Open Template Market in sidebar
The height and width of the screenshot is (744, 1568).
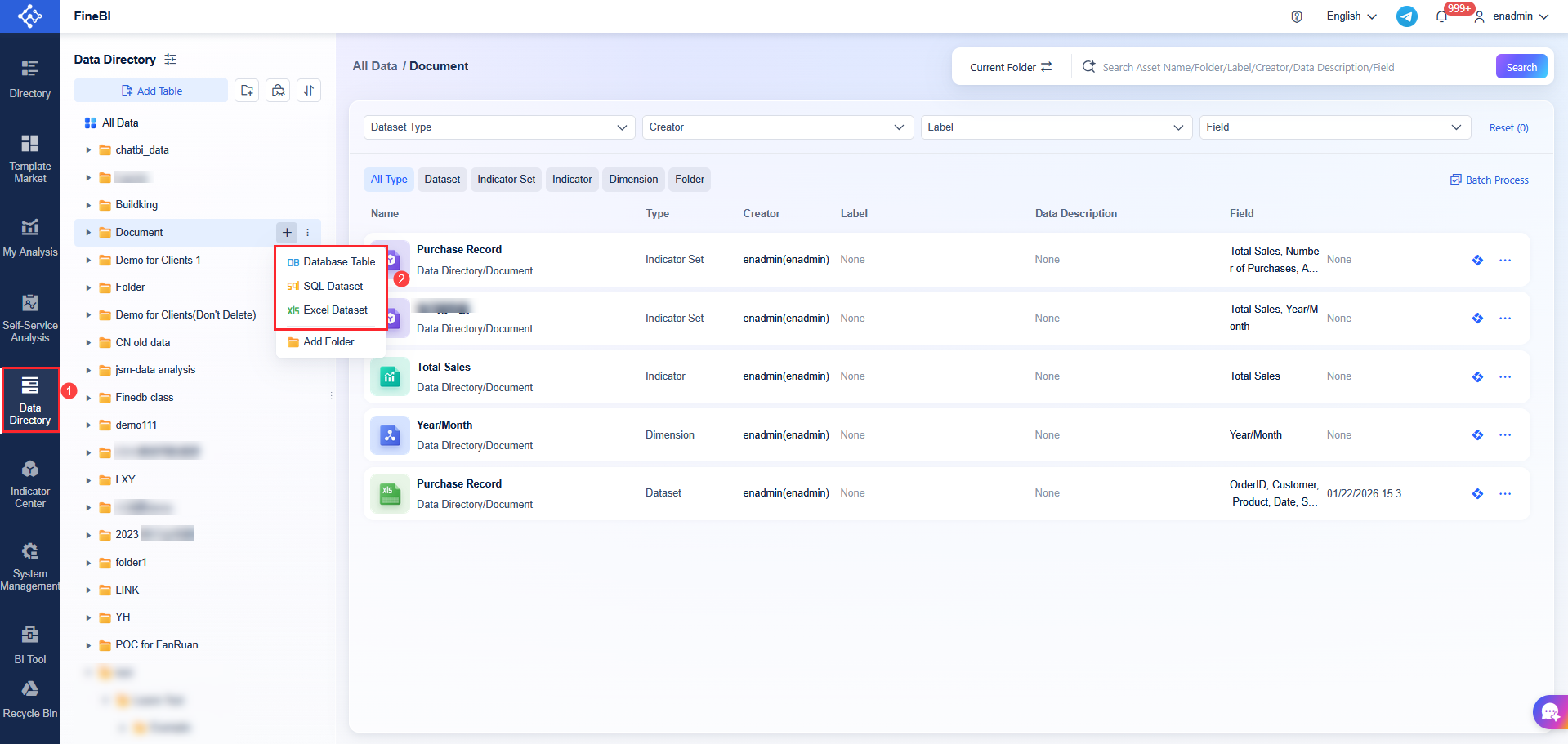tap(30, 159)
